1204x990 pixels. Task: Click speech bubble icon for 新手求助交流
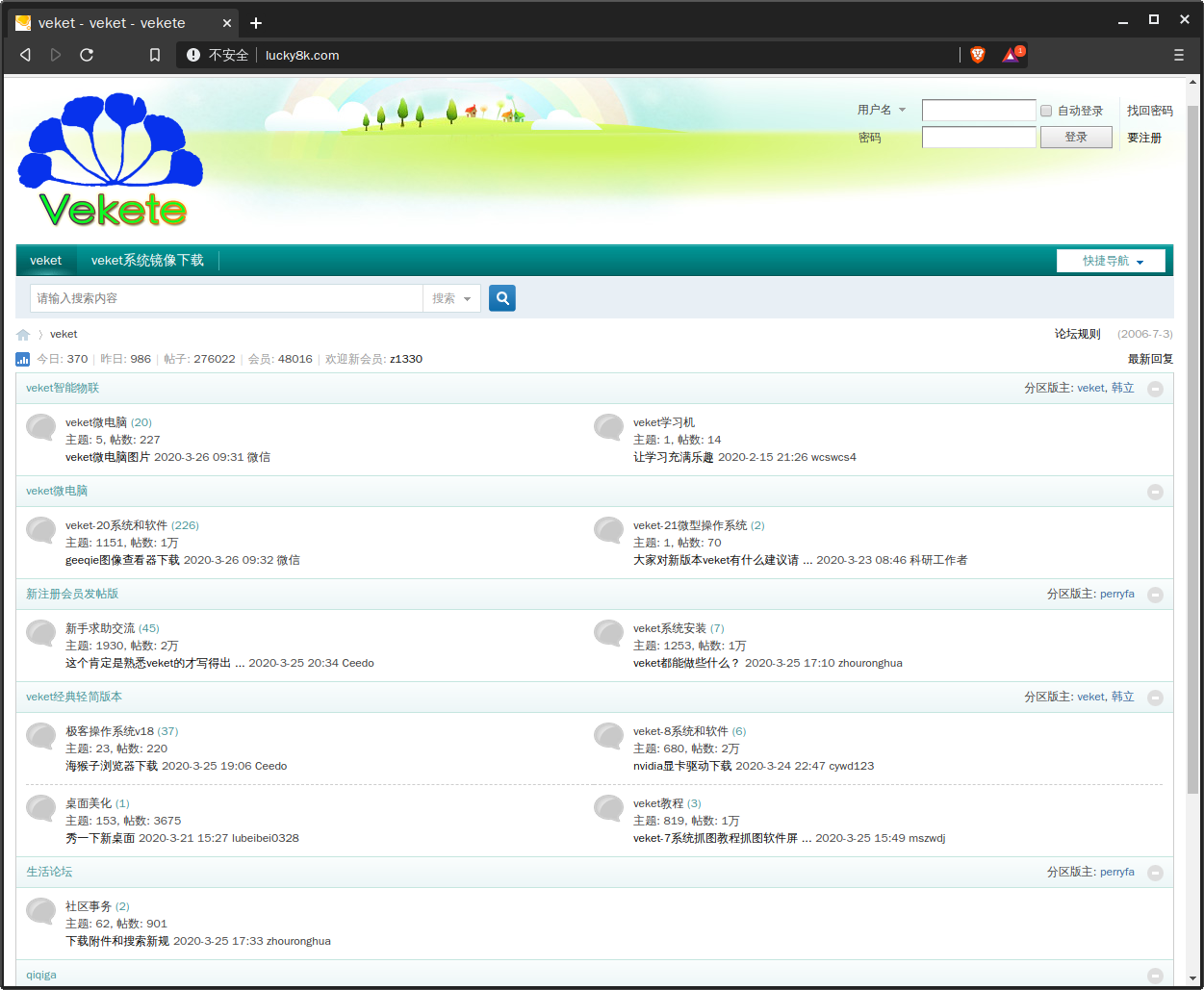pyautogui.click(x=40, y=632)
